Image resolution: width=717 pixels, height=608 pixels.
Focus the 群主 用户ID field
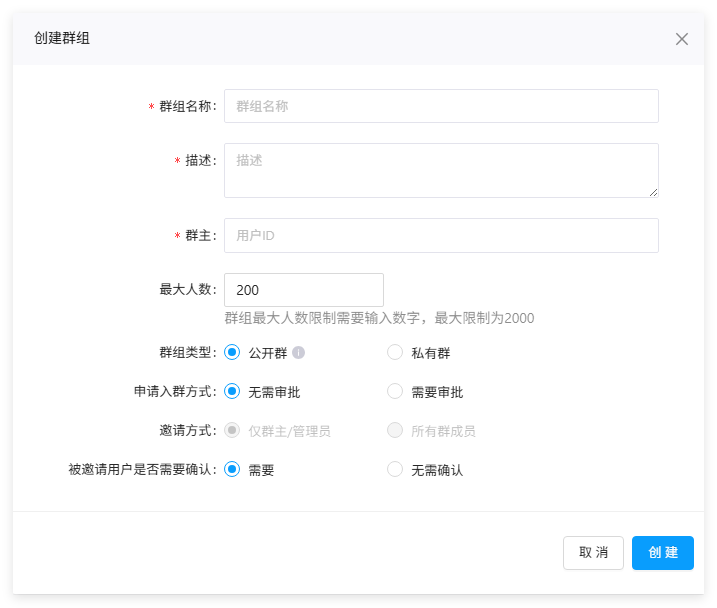(x=441, y=236)
